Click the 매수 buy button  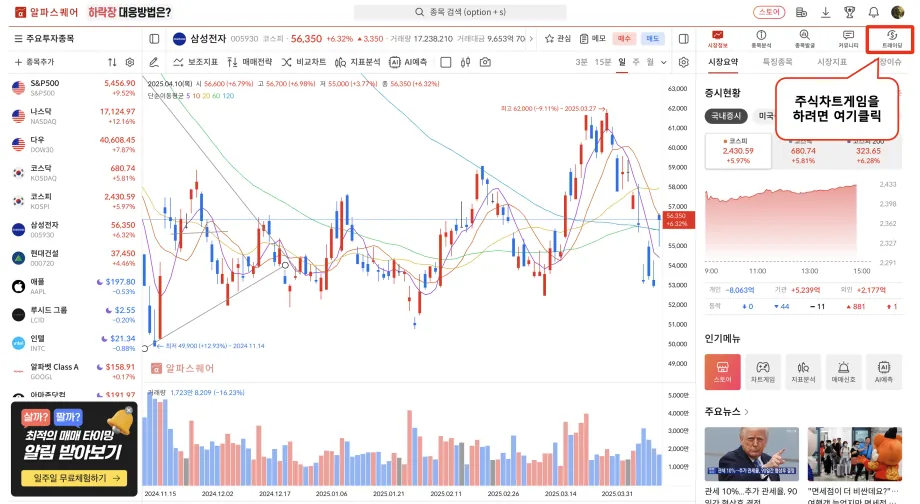(x=624, y=39)
